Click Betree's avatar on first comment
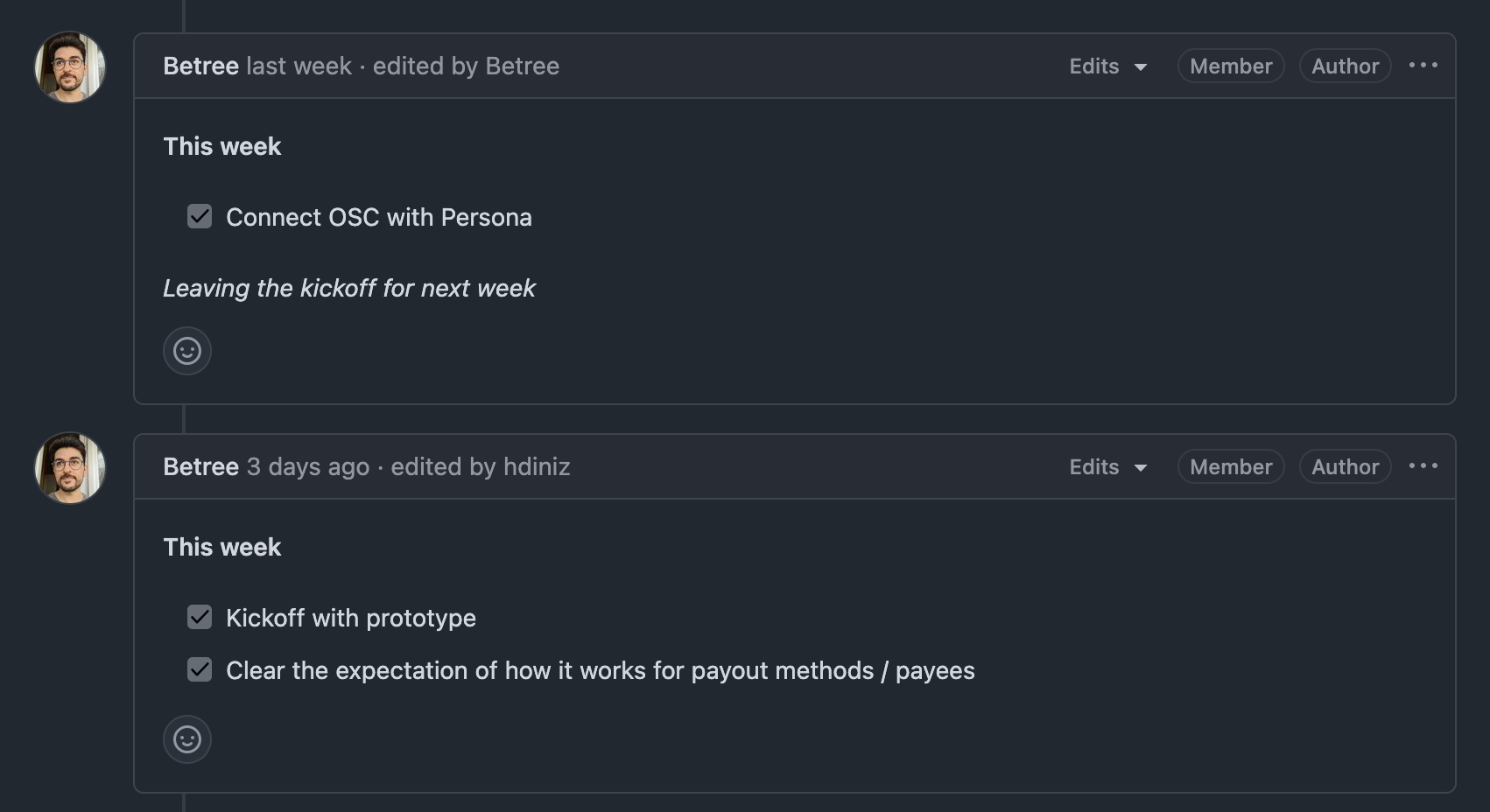 (70, 67)
